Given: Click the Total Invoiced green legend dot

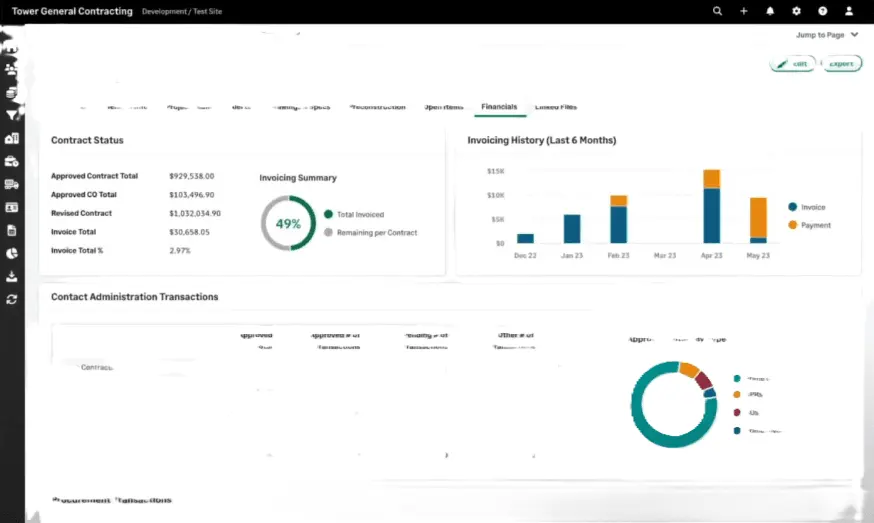Looking at the screenshot, I should coord(328,214).
